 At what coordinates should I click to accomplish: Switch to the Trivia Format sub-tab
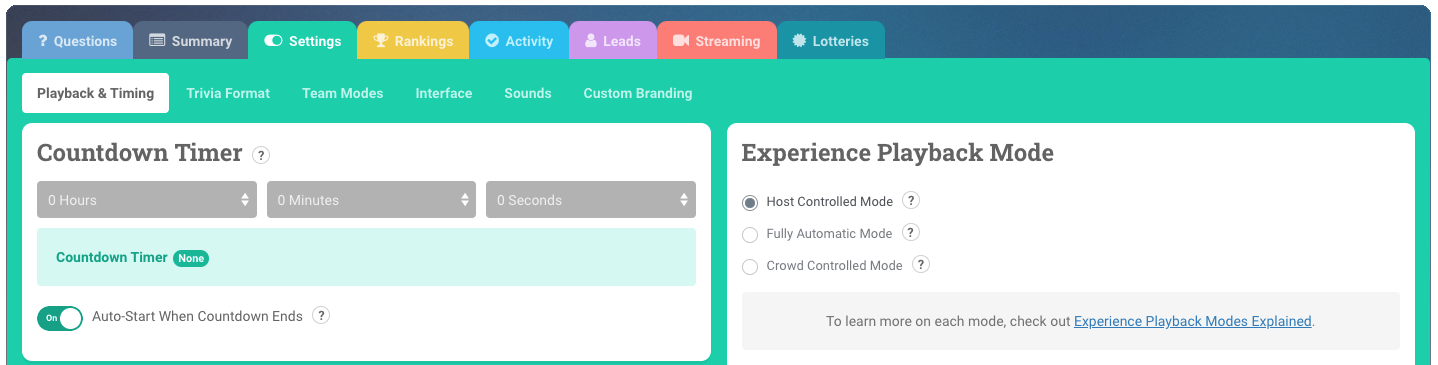tap(228, 93)
